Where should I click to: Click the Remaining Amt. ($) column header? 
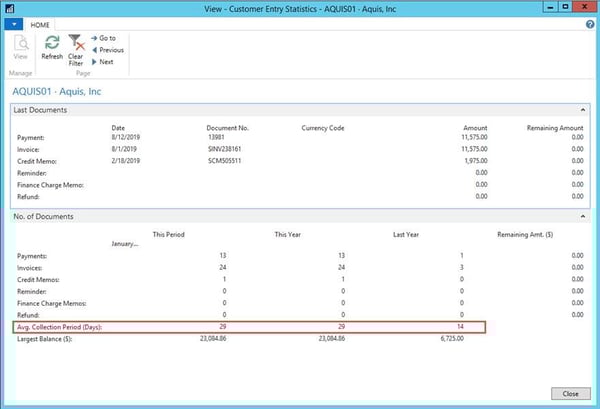525,235
